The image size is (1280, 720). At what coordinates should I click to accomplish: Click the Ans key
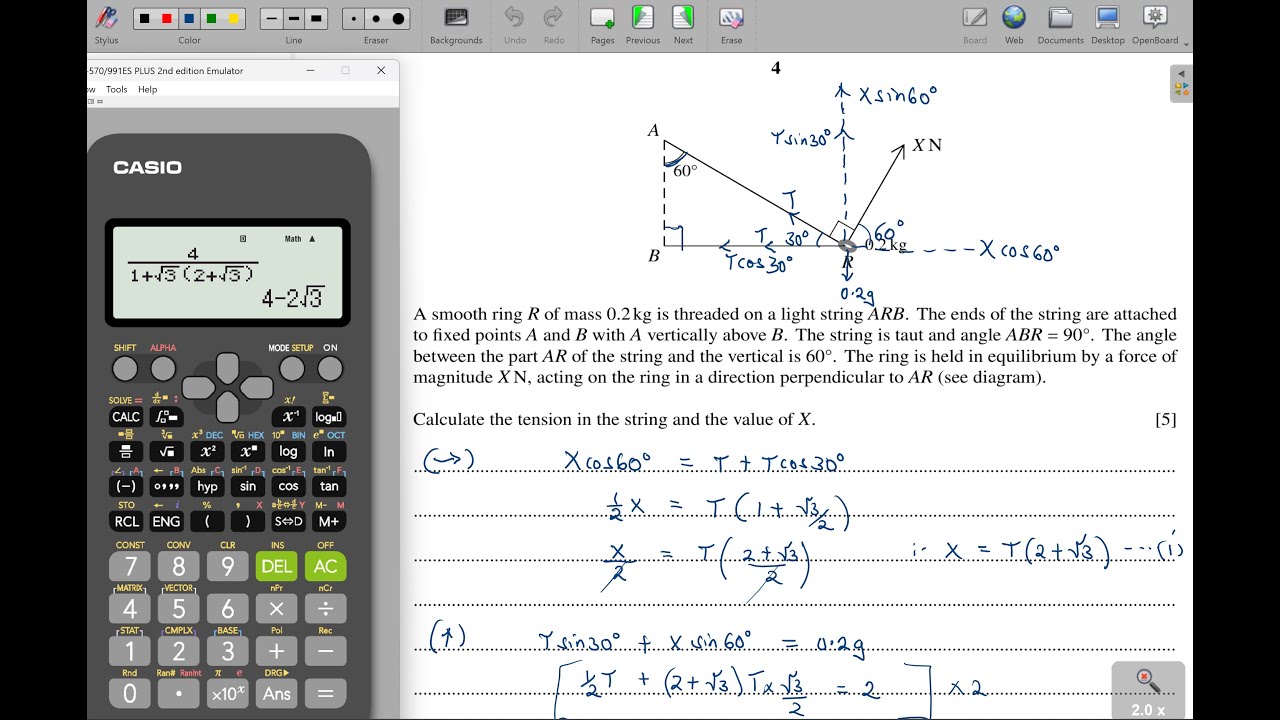click(x=276, y=694)
